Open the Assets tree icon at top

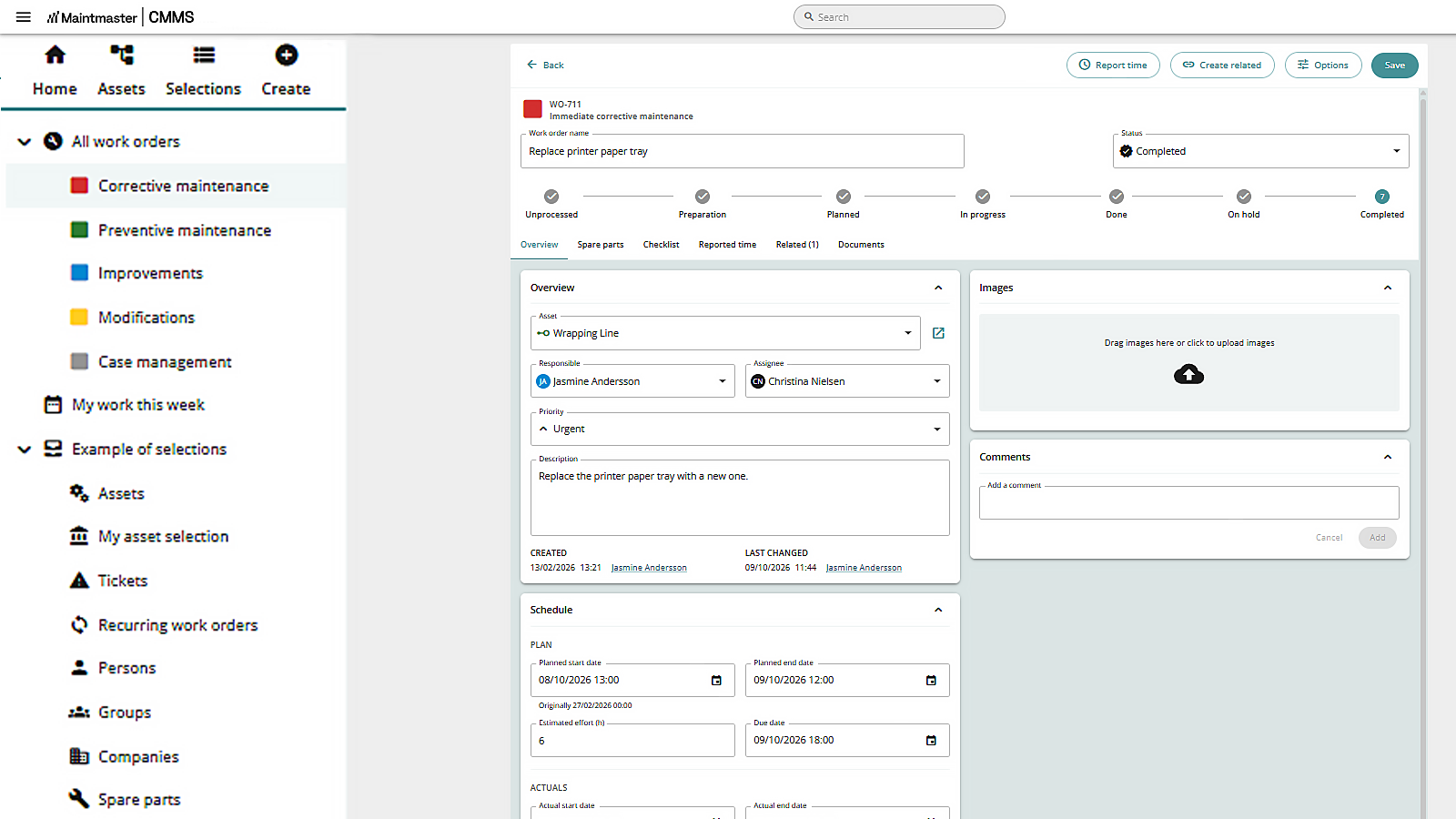click(121, 56)
